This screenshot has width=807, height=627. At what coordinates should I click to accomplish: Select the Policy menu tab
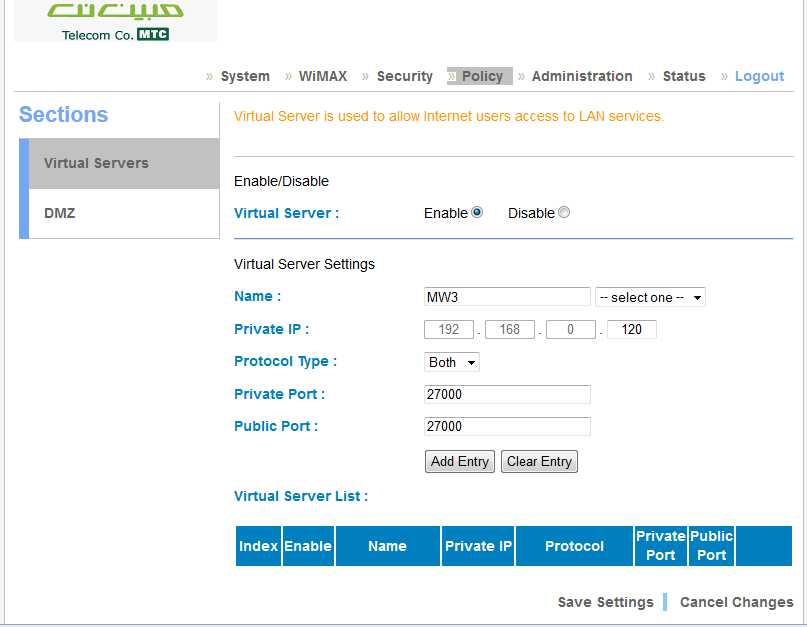tap(482, 76)
